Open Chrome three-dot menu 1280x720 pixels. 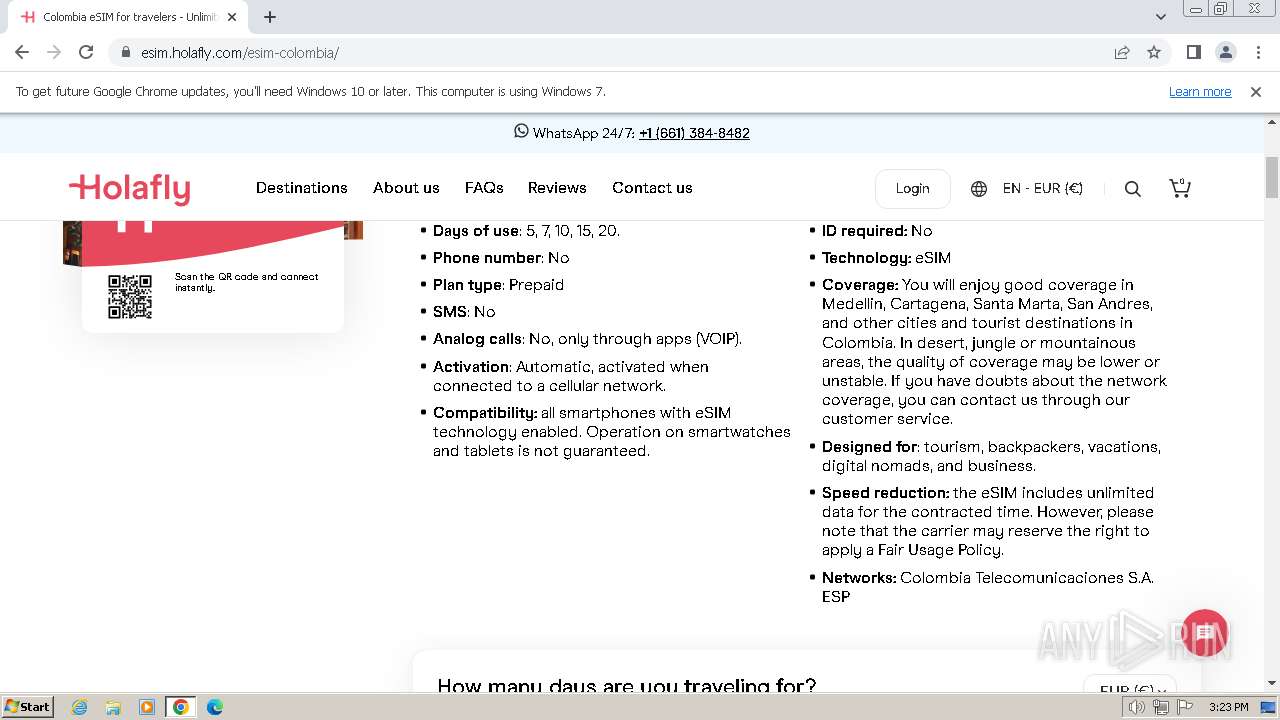1258,52
